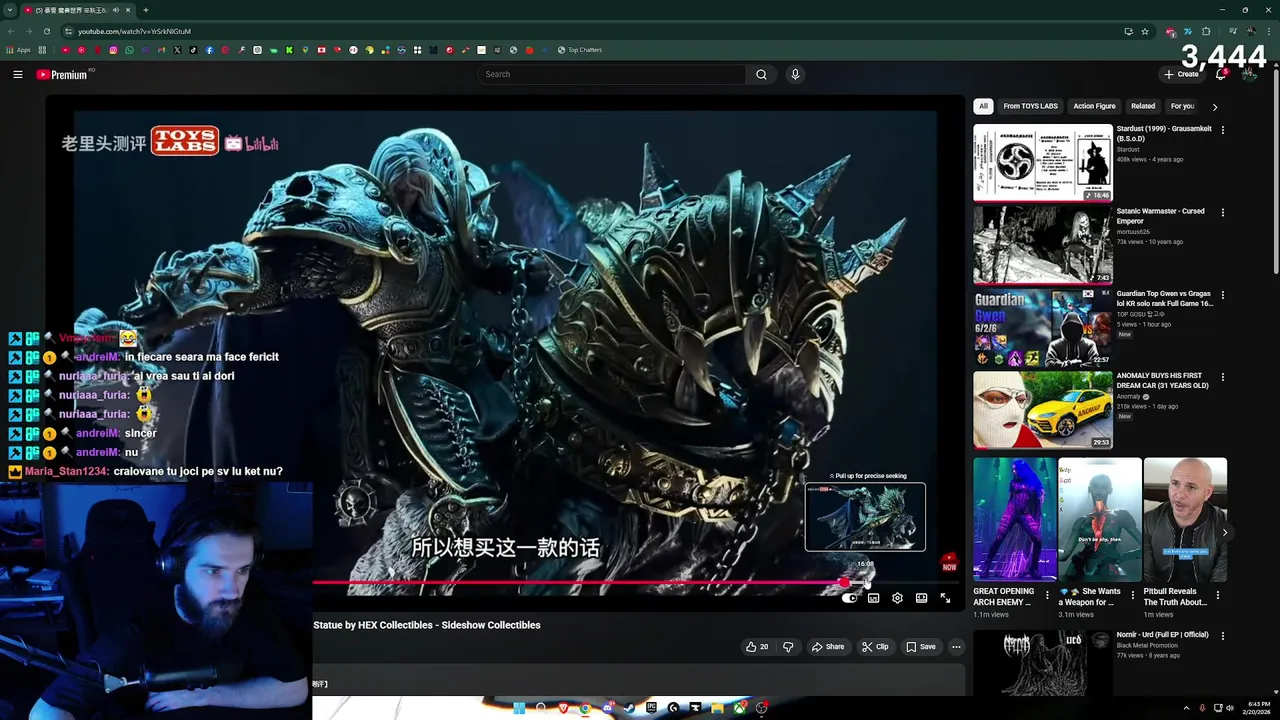Toggle subtitles with the captions icon
1280x720 pixels.
point(873,598)
